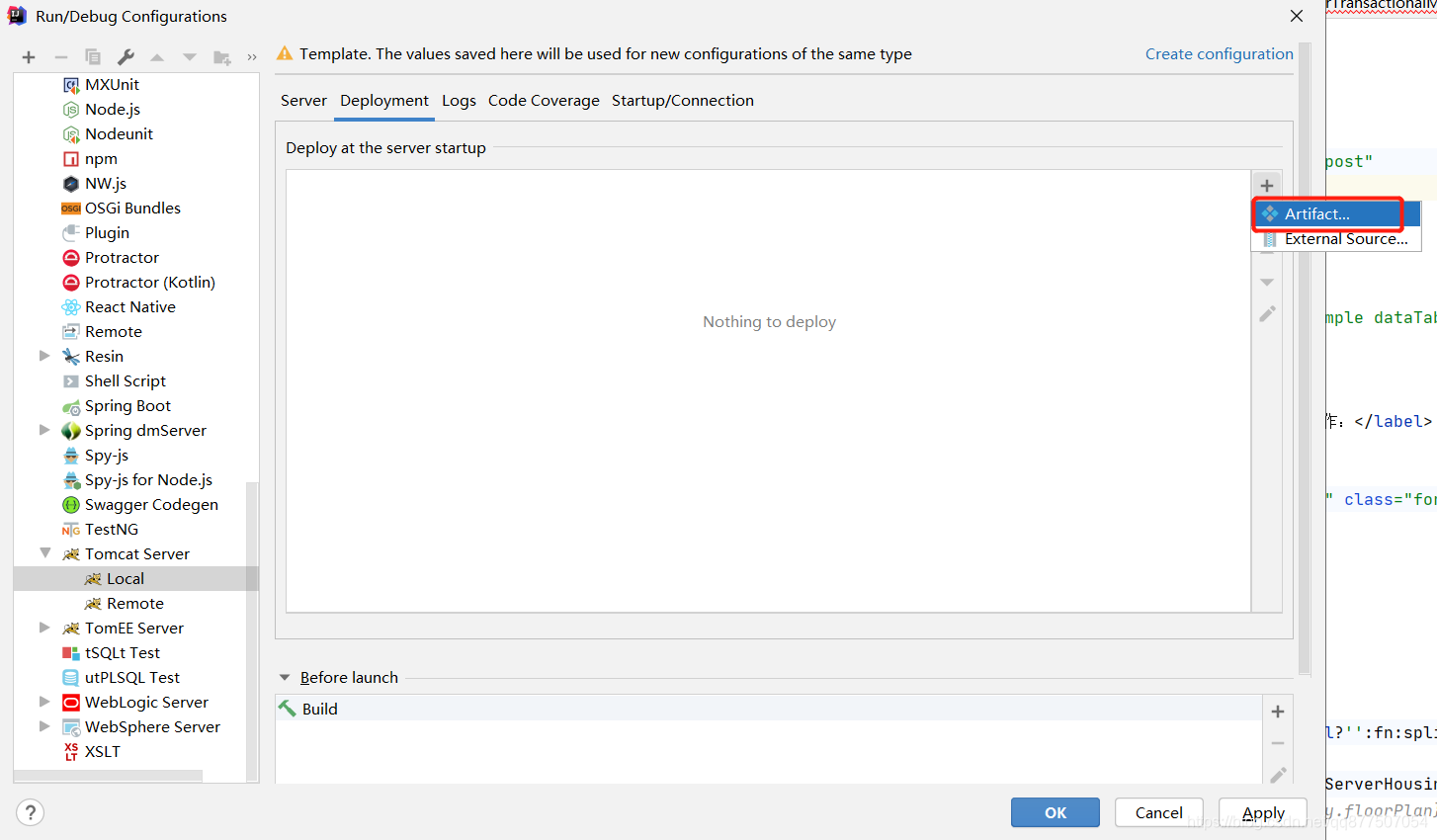Click the tree panel horizontal scrollbar
The width and height of the screenshot is (1437, 840).
[109, 776]
